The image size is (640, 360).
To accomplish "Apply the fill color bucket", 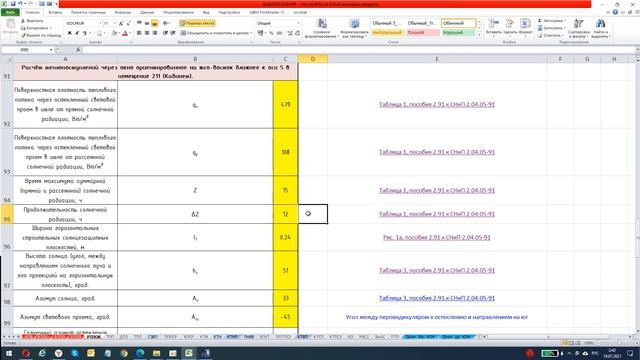I will pyautogui.click(x=115, y=33).
